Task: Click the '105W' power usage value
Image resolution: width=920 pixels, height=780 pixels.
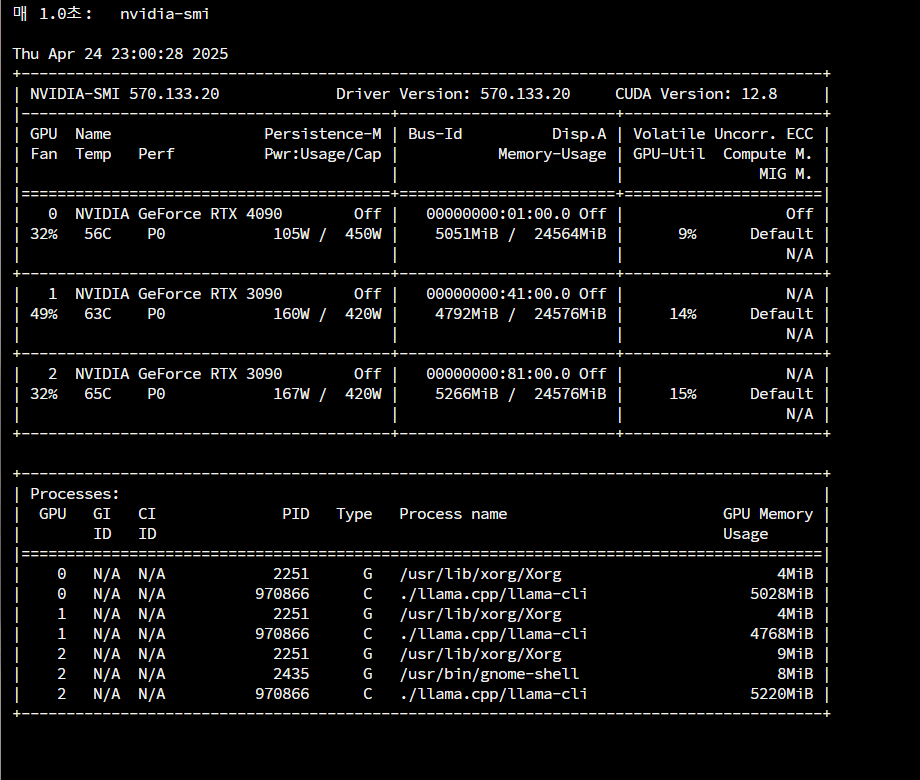Action: pos(291,234)
